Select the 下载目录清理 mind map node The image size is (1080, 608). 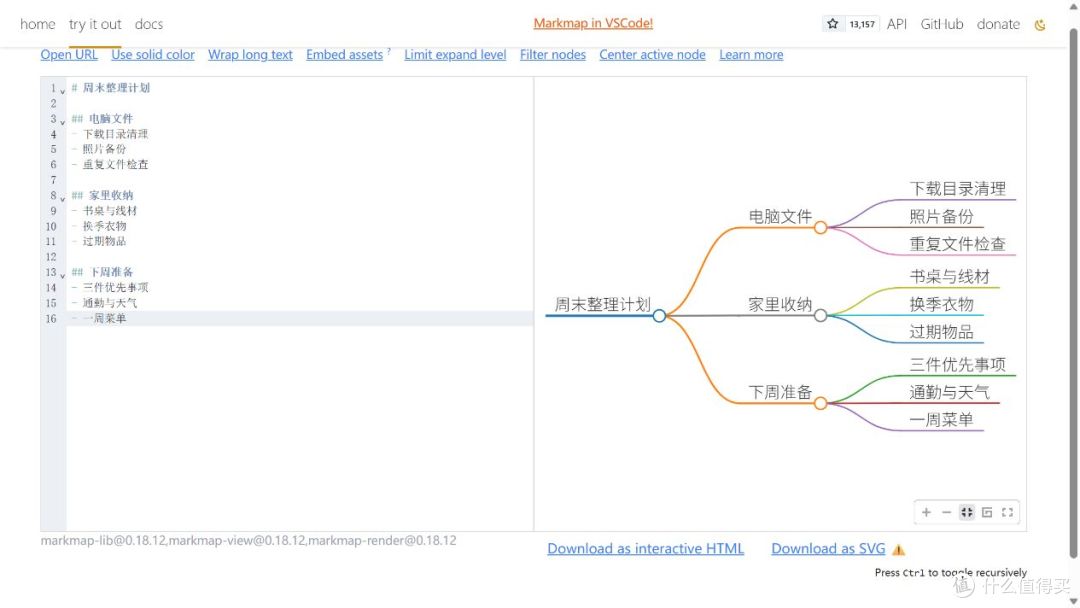pos(957,189)
